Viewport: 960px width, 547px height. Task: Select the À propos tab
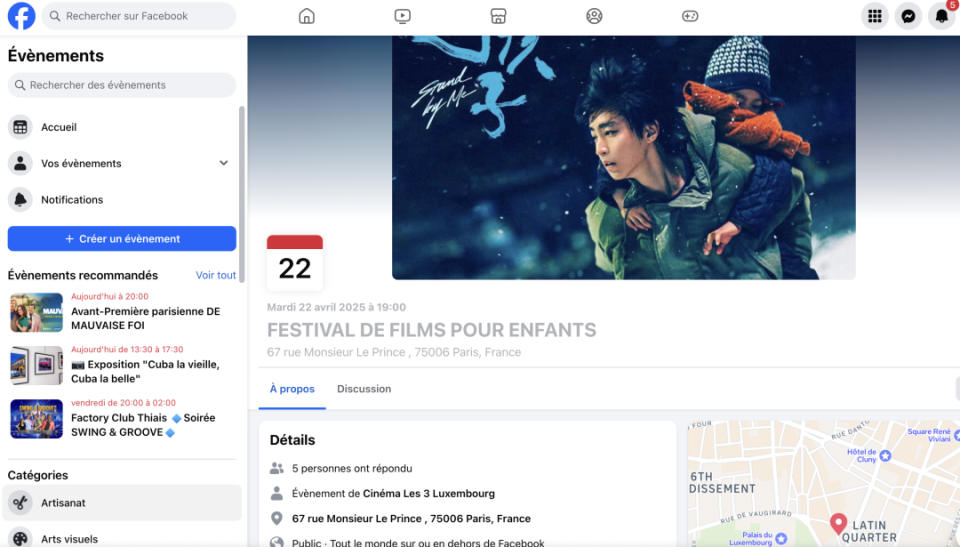[x=292, y=389]
